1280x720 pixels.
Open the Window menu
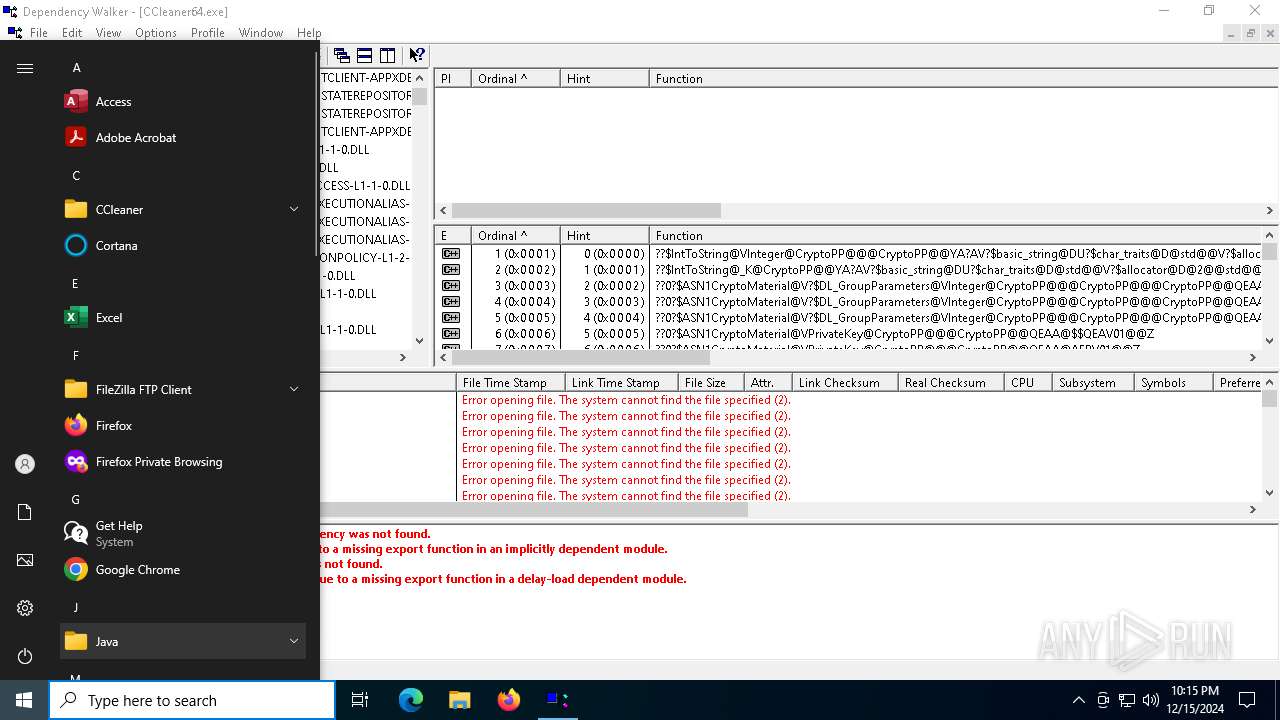coord(261,33)
